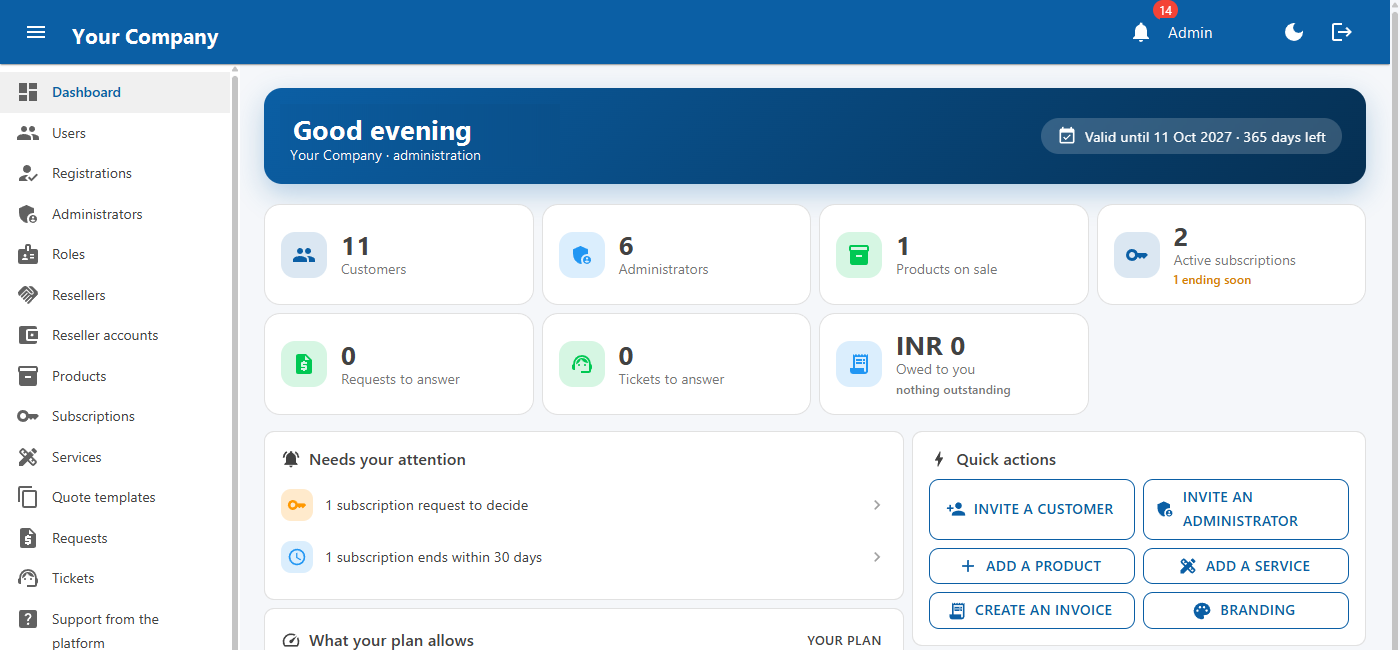1400x650 pixels.
Task: Click the Subscriptions key icon in sidebar
Action: 28,416
